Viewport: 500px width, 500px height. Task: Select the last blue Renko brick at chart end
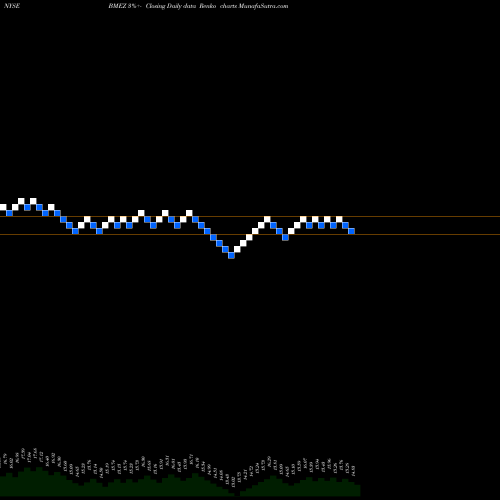pyautogui.click(x=352, y=231)
